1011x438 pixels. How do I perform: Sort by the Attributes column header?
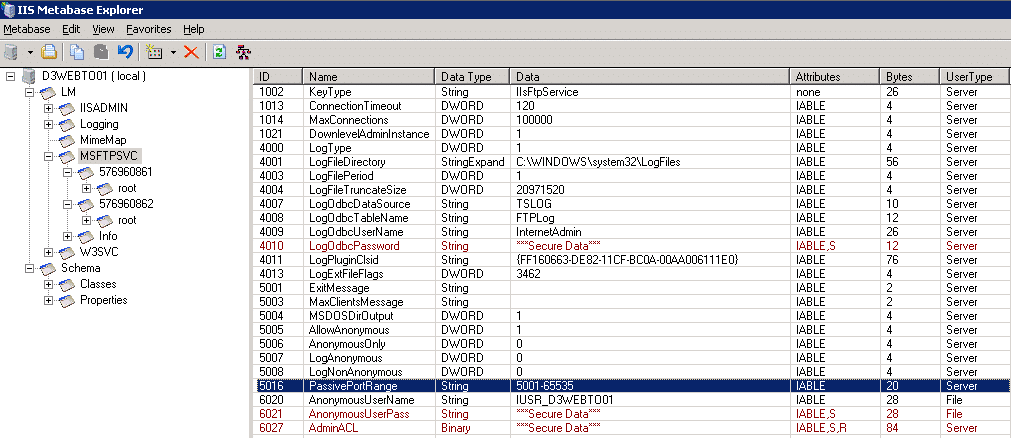tap(836, 77)
